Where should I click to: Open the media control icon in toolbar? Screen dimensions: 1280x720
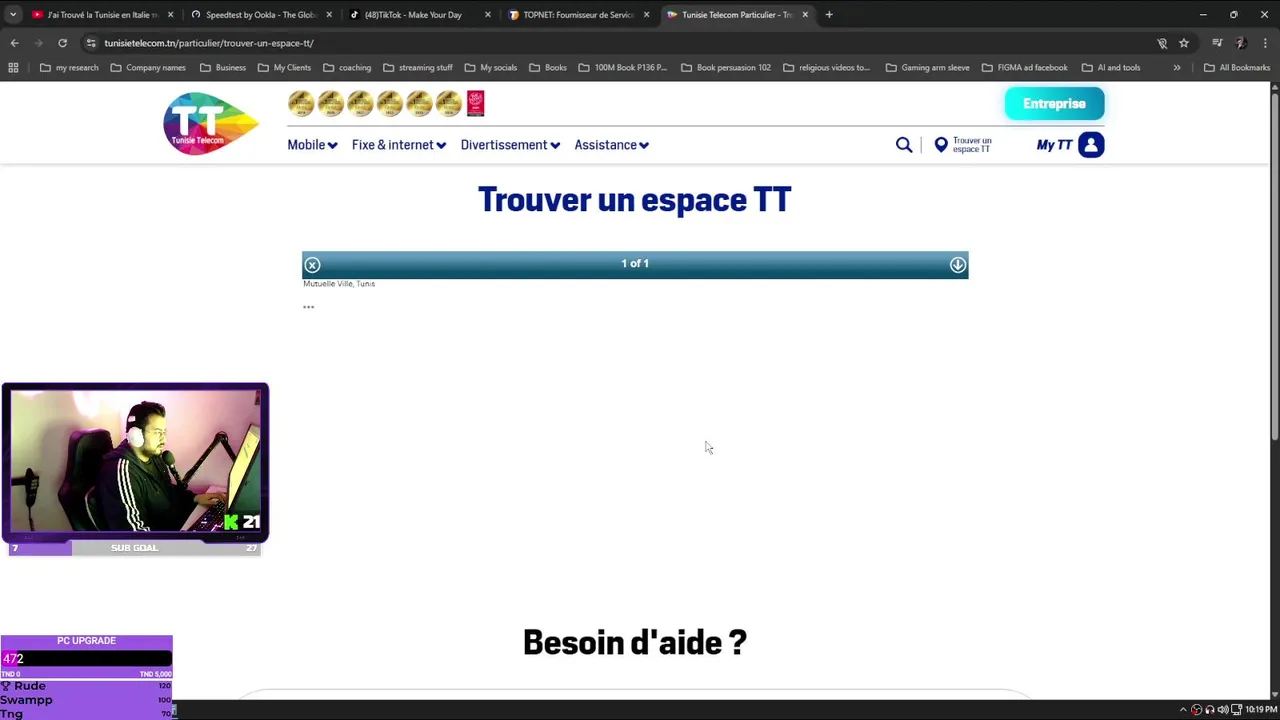click(1217, 43)
